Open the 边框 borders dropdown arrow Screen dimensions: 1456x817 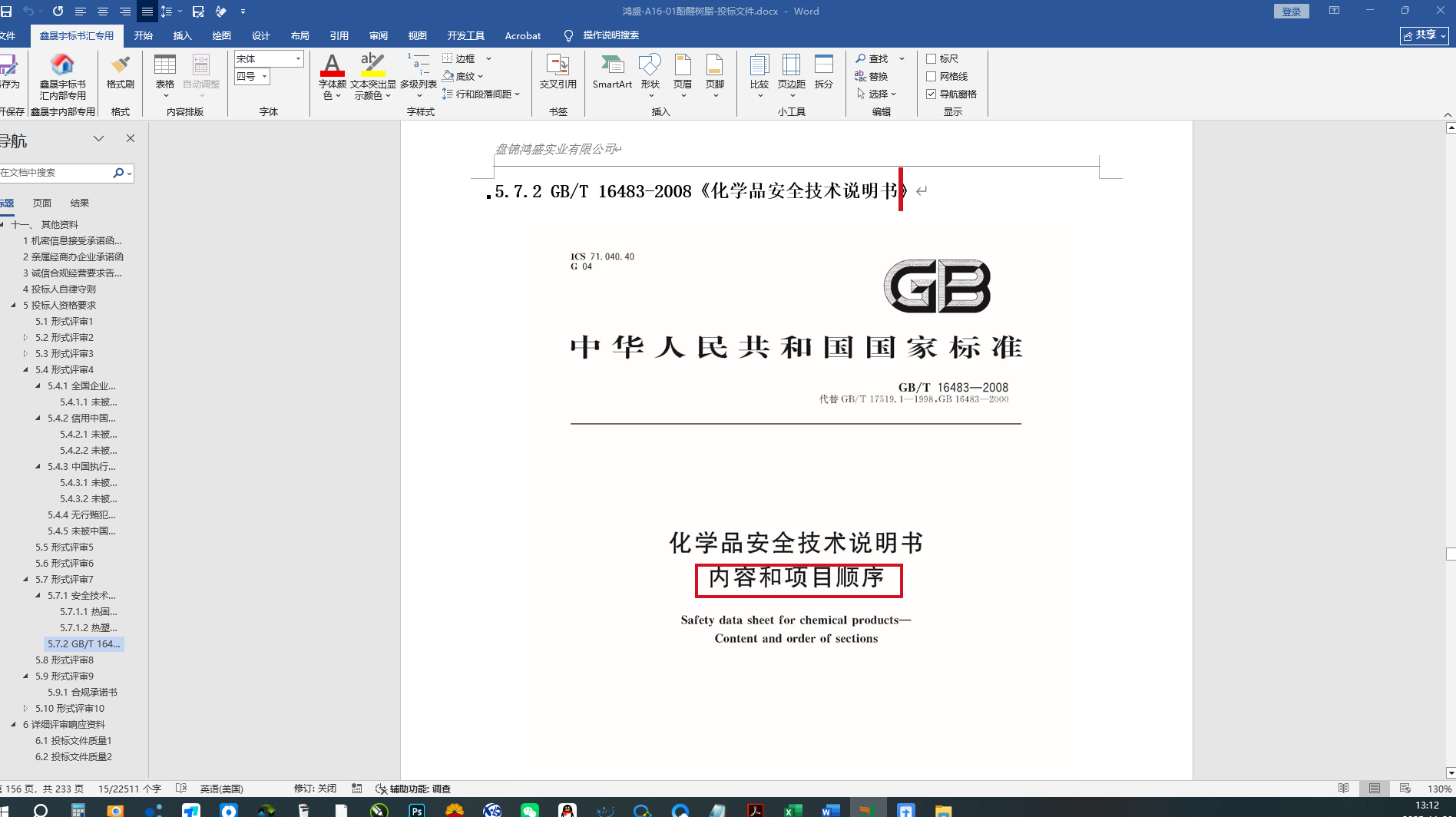point(488,58)
